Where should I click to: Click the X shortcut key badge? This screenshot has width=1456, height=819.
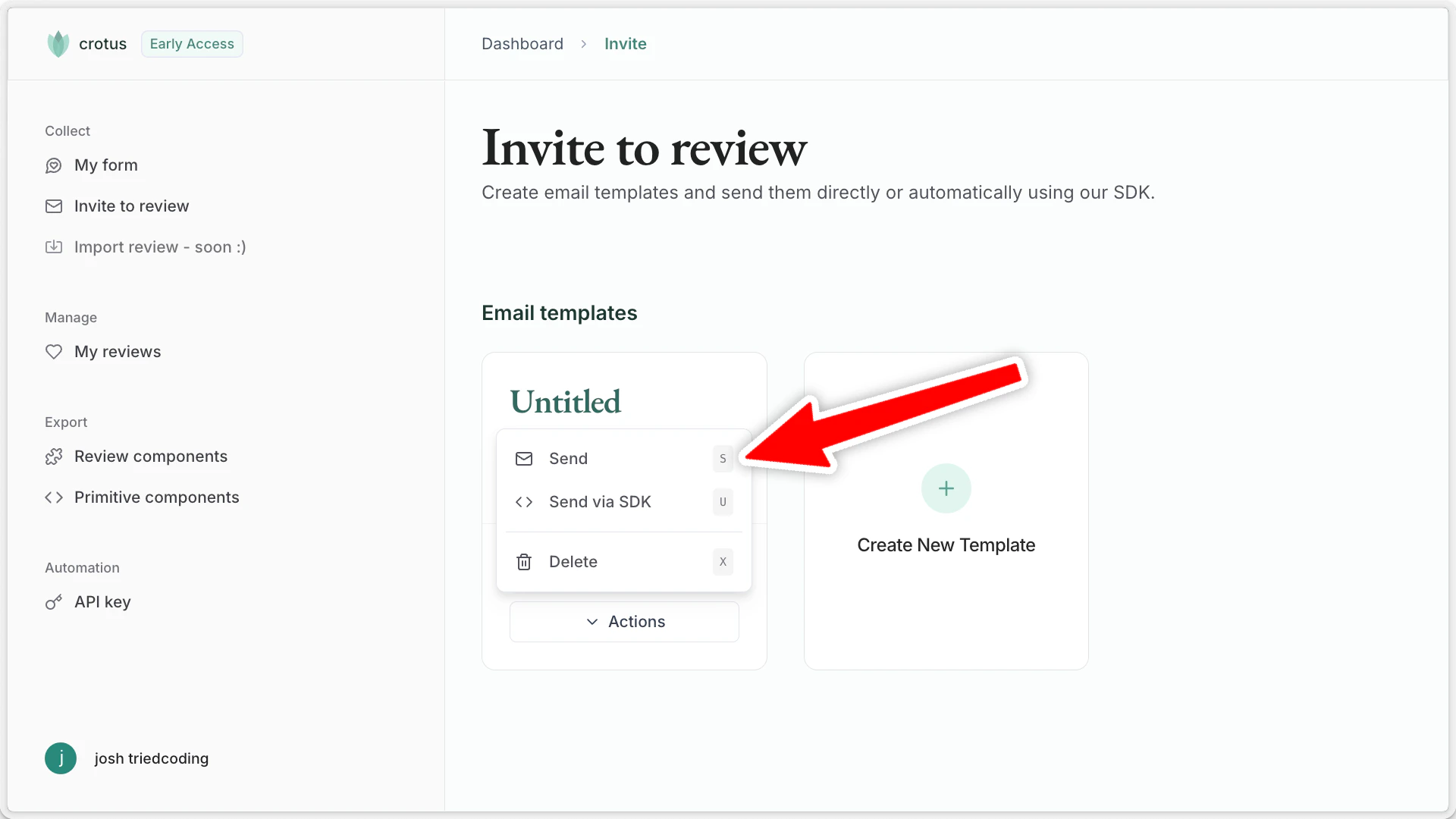pyautogui.click(x=723, y=562)
